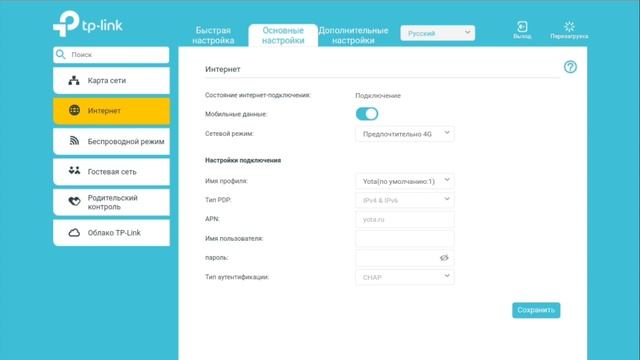
Task: Click the Подключение status text
Action: [x=378, y=96]
